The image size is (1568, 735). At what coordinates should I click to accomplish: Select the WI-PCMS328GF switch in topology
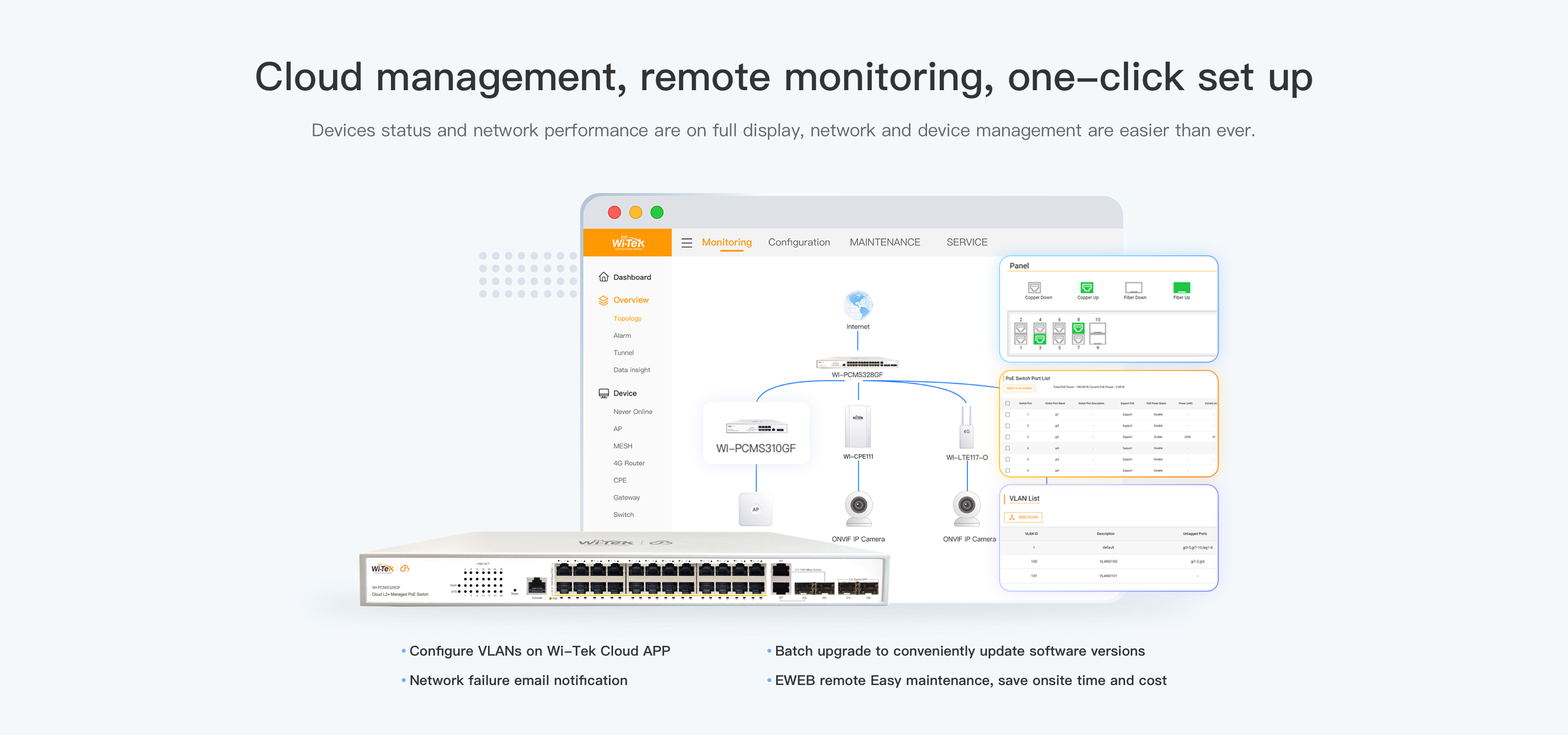(x=857, y=364)
